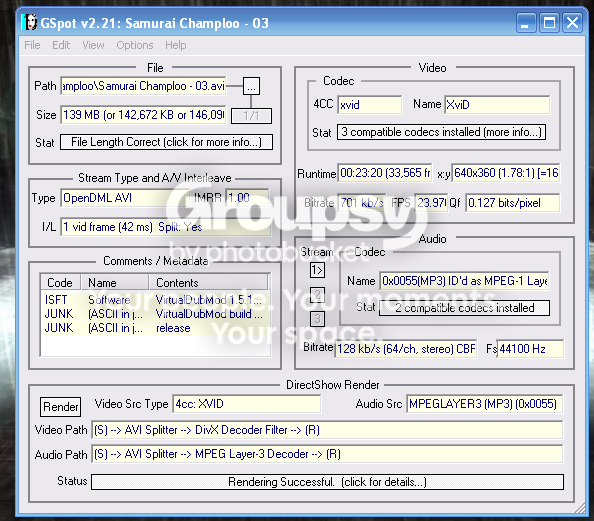Open the Options menu

[134, 45]
